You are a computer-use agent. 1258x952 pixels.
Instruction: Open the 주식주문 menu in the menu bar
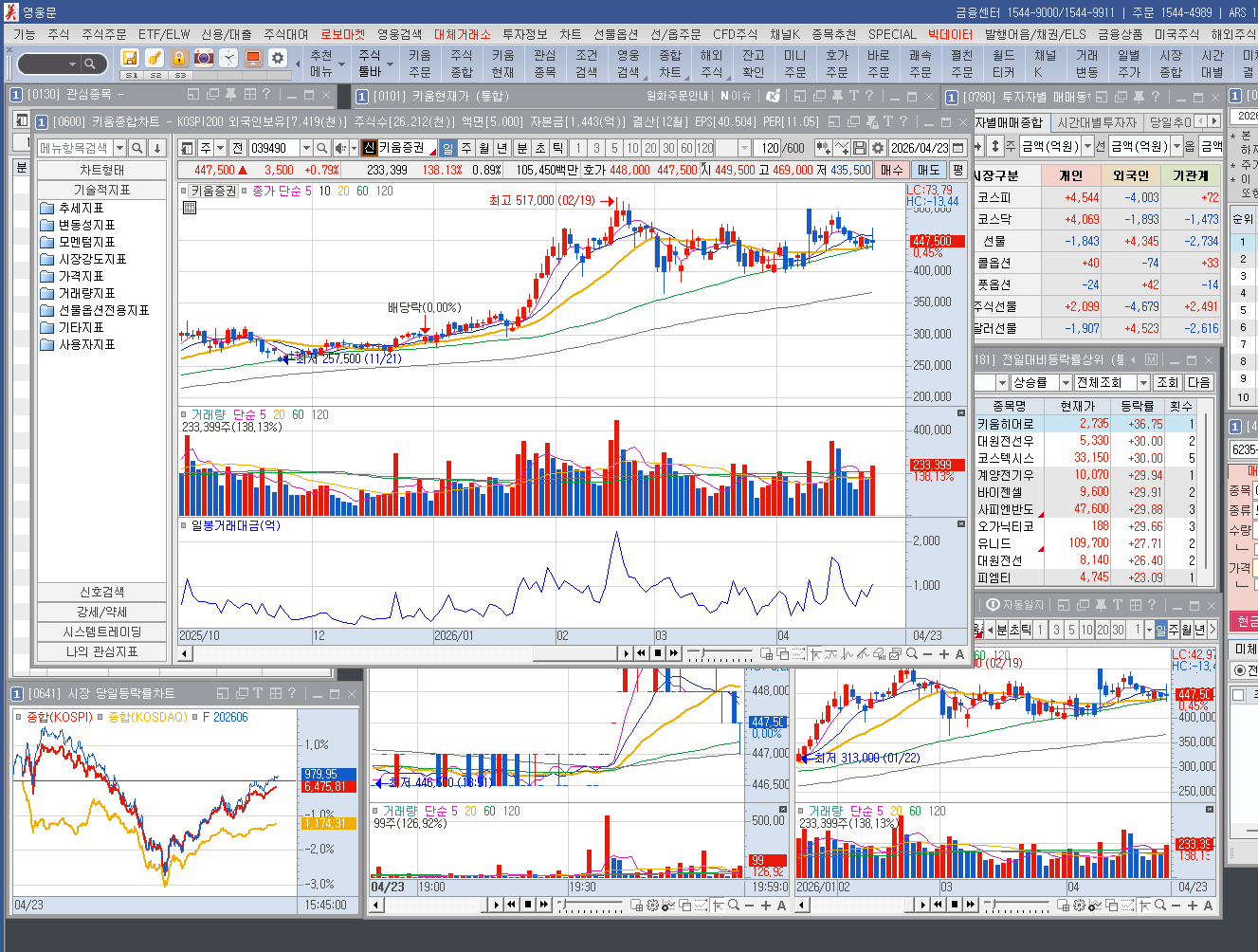click(103, 34)
